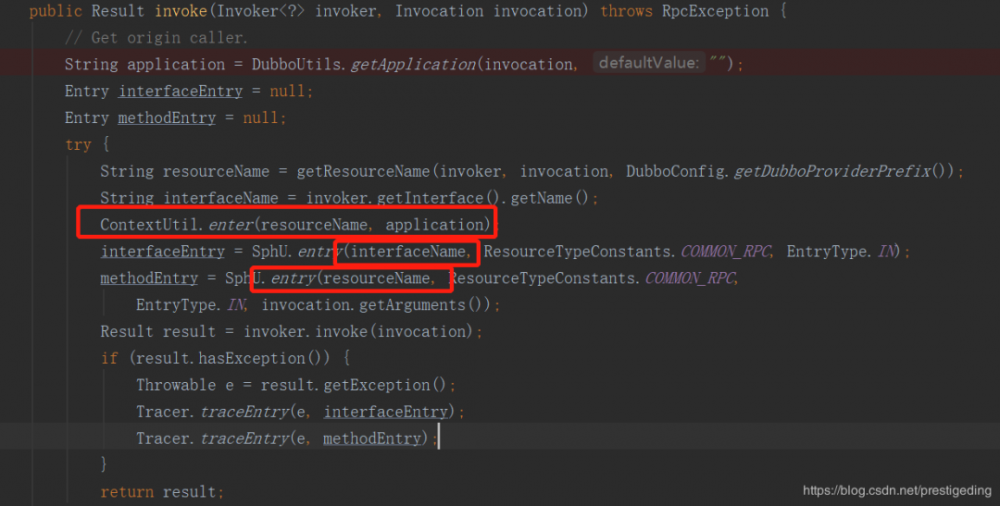Click "SphU" on the interfaceEntry assignment line
The image size is (1000, 506).
click(x=270, y=251)
